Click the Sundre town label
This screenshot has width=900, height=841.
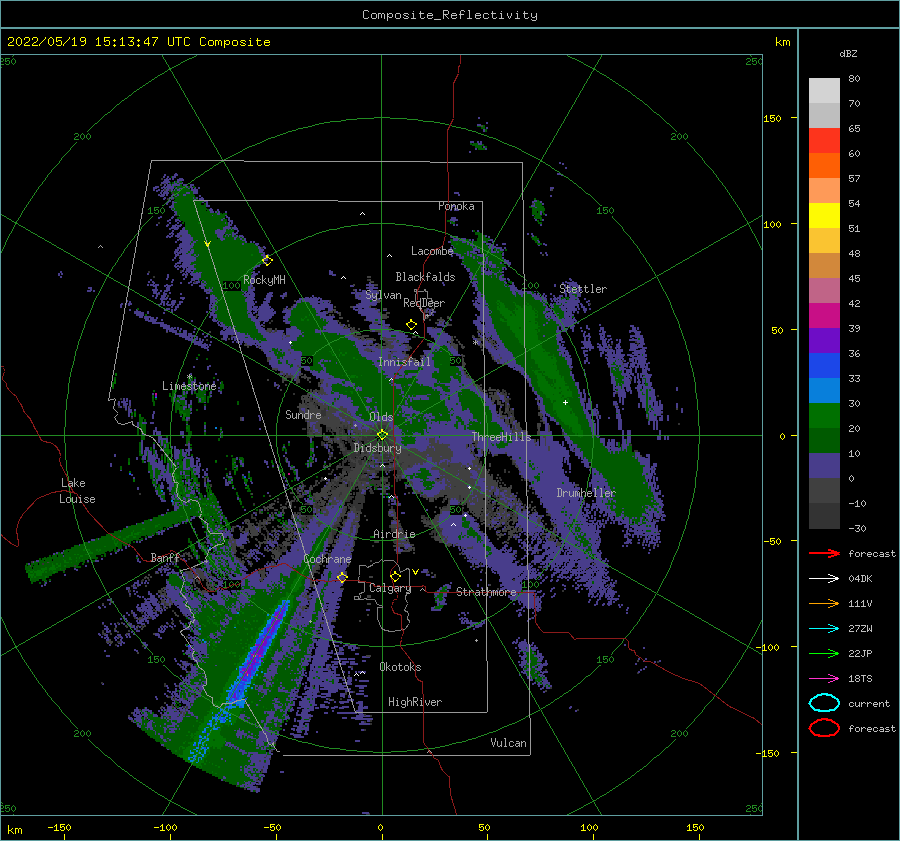tap(303, 414)
